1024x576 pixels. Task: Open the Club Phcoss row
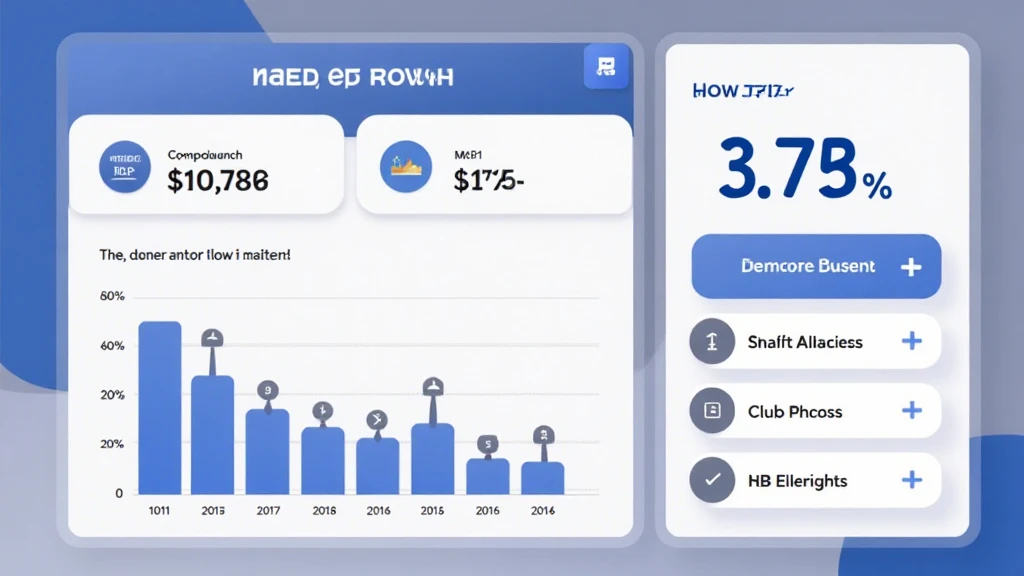click(x=815, y=410)
